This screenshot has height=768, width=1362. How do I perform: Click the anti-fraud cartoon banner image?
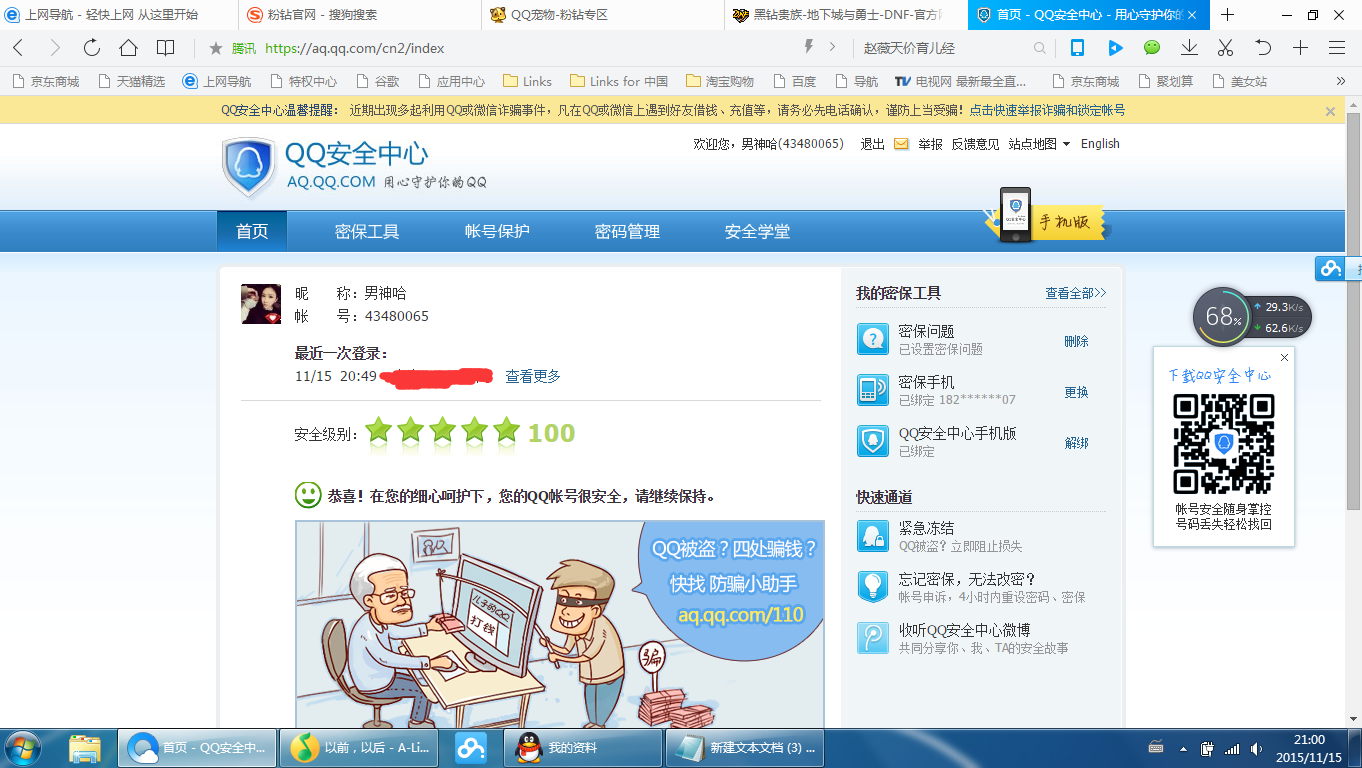(560, 623)
